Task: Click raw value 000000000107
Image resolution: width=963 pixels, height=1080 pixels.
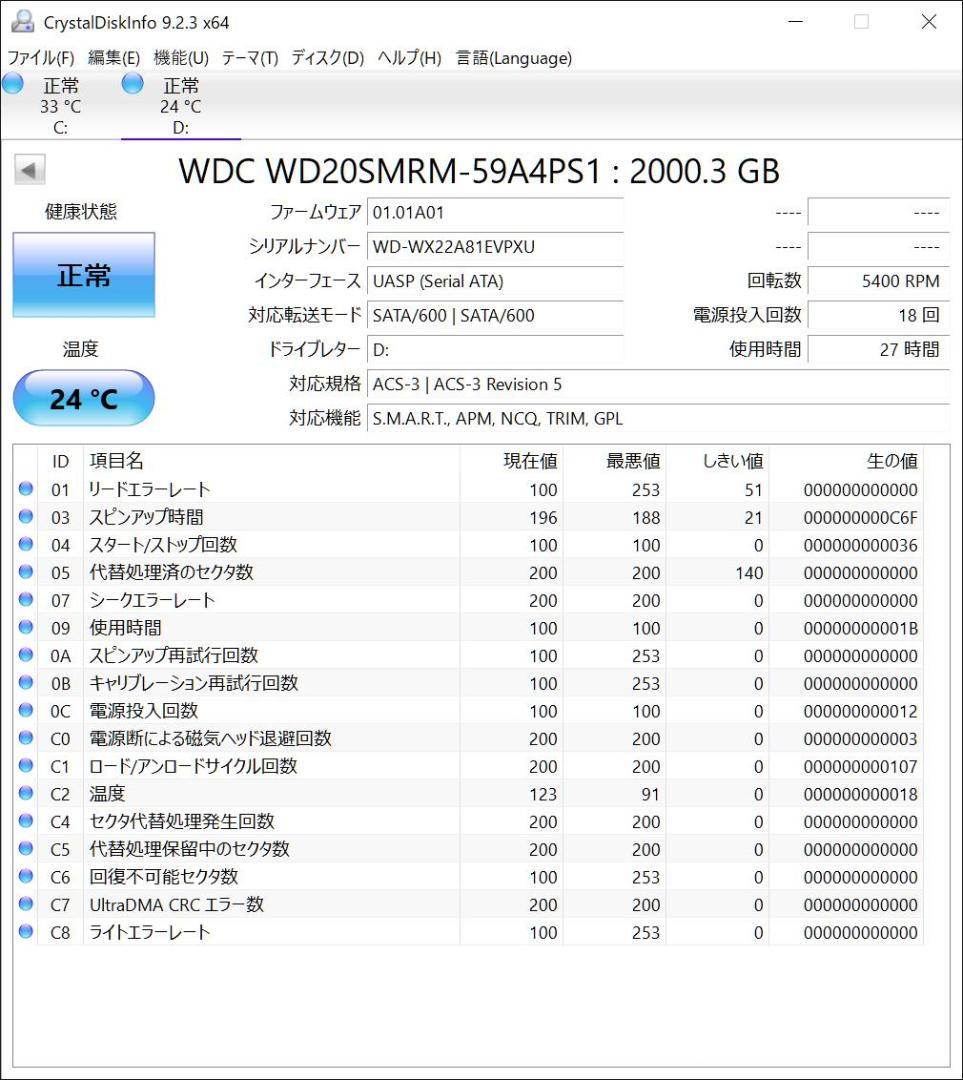Action: coord(860,767)
